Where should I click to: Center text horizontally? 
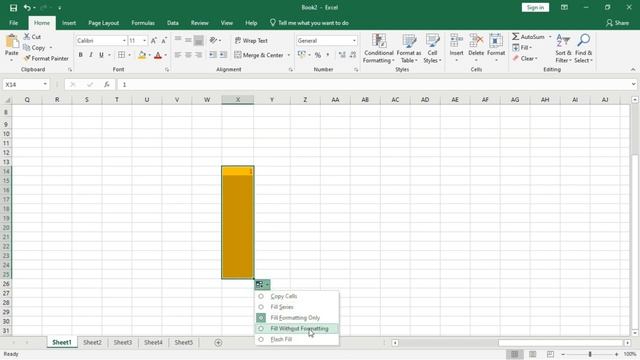click(188, 55)
